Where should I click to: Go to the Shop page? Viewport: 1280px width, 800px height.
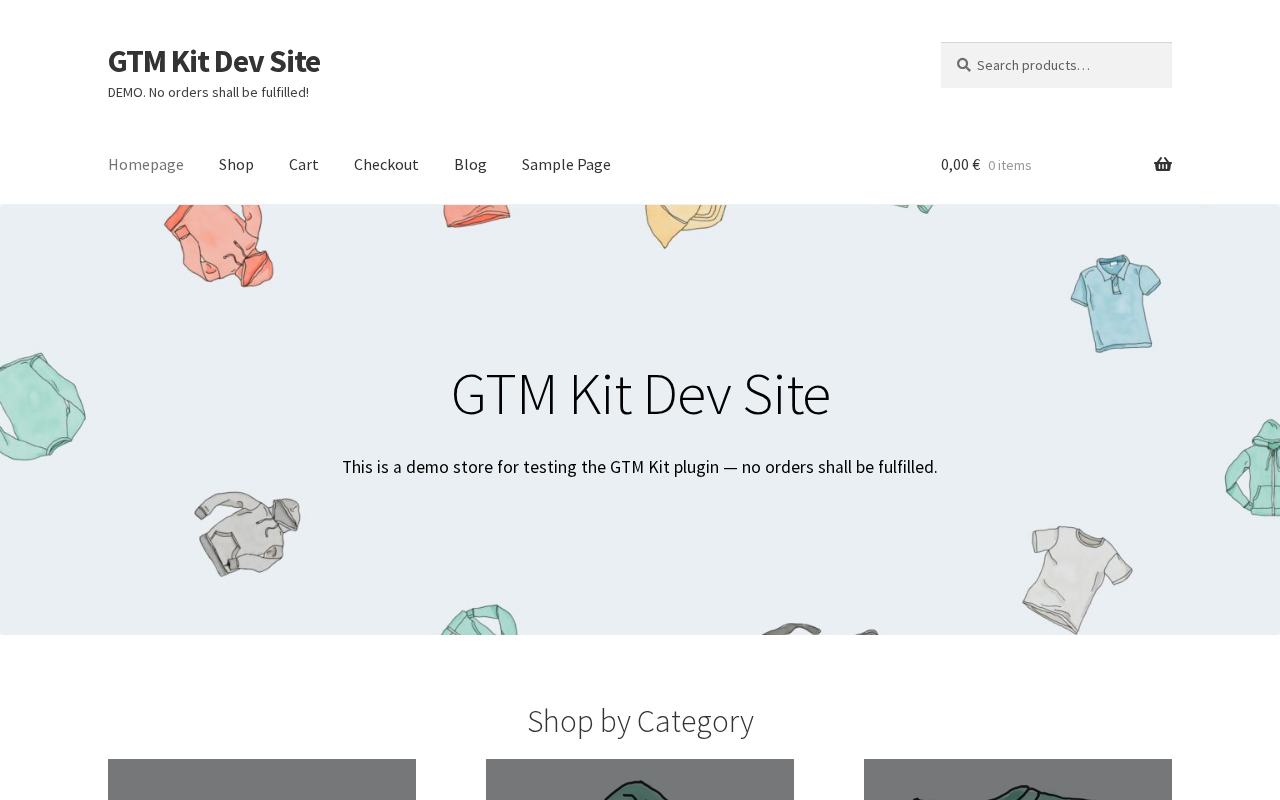click(x=236, y=164)
